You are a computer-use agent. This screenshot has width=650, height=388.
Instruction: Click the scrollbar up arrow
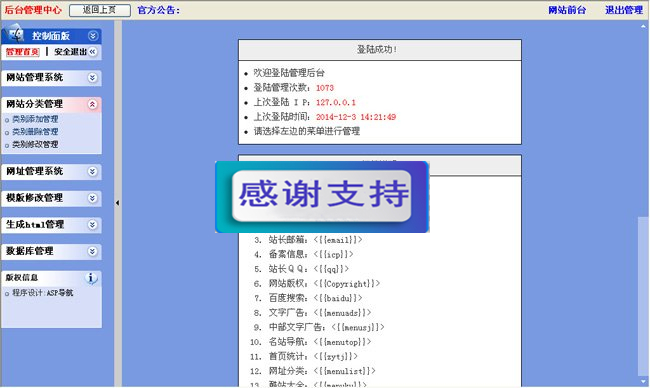[644, 26]
